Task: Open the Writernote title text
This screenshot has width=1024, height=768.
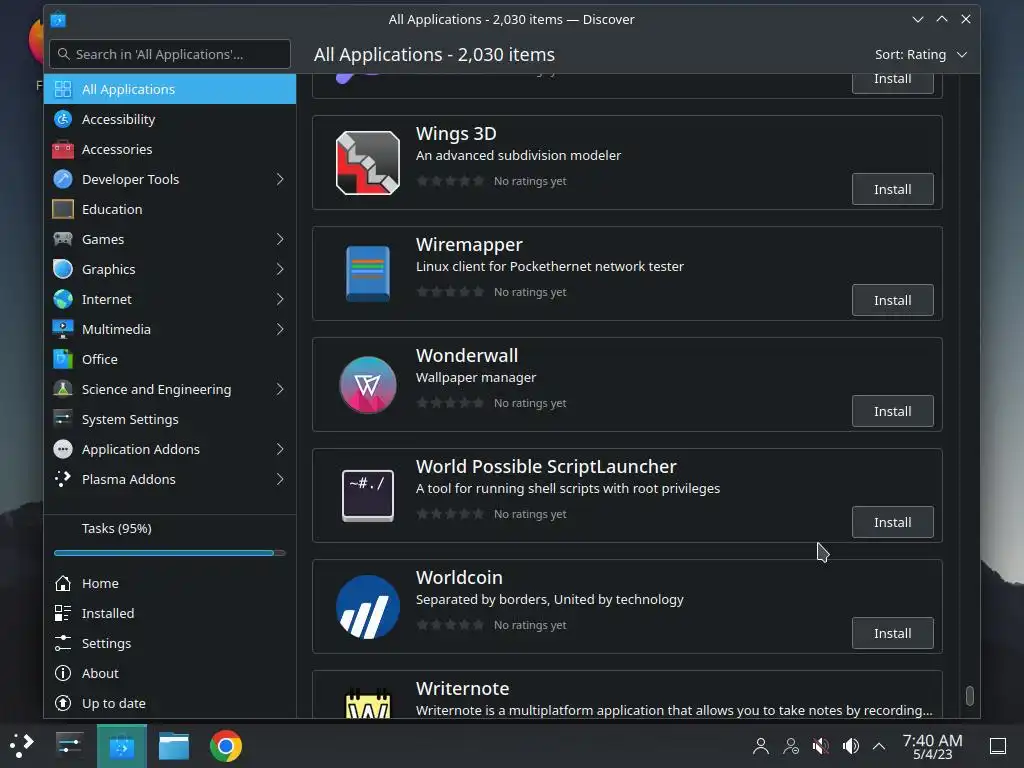Action: (x=462, y=688)
